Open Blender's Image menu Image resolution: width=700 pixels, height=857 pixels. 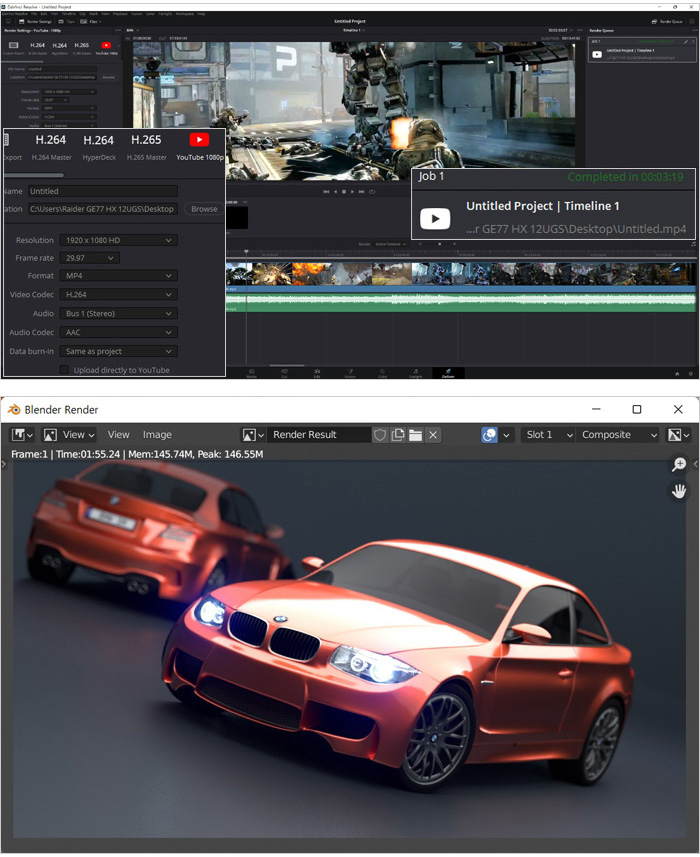pyautogui.click(x=157, y=435)
